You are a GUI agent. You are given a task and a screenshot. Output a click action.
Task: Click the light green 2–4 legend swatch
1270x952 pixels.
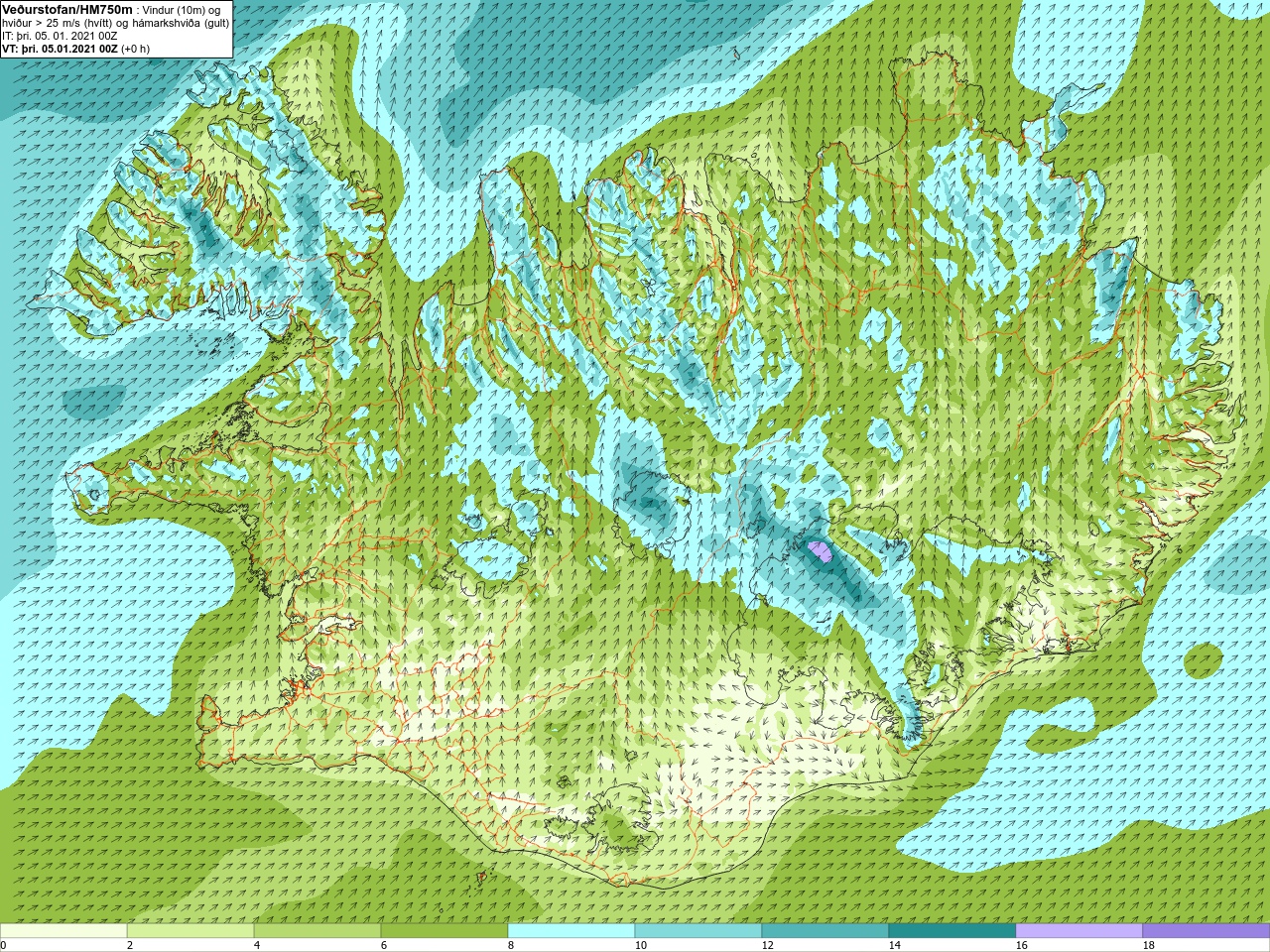click(x=190, y=931)
